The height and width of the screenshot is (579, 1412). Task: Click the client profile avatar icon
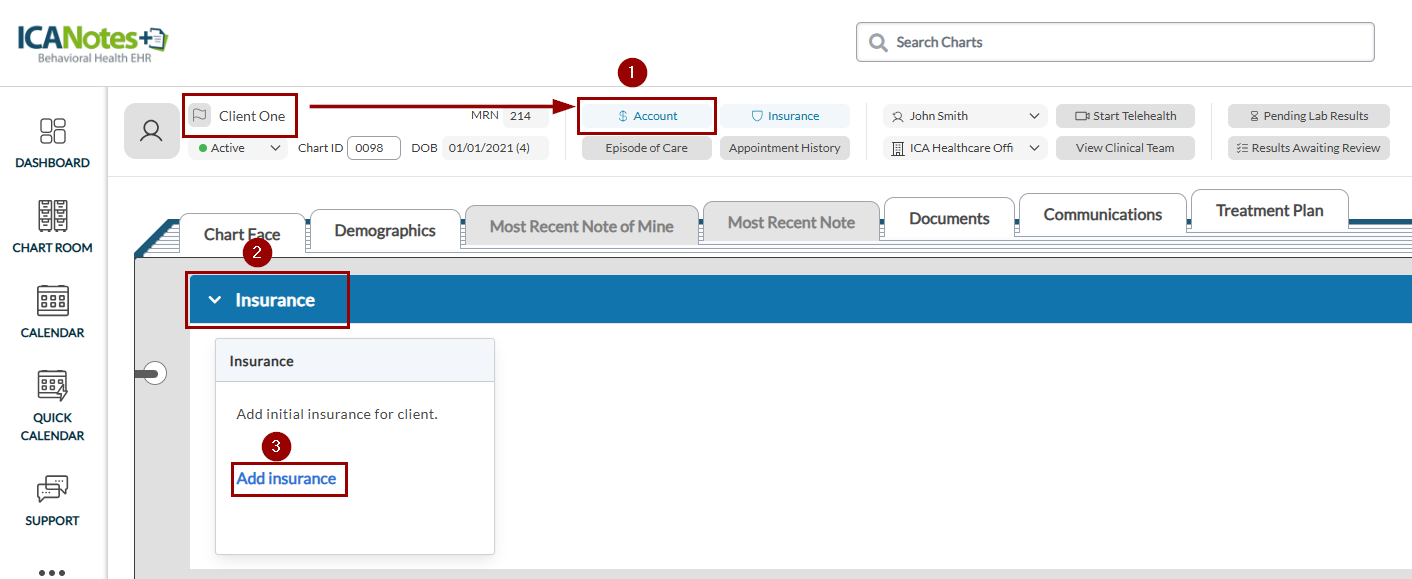pyautogui.click(x=151, y=131)
